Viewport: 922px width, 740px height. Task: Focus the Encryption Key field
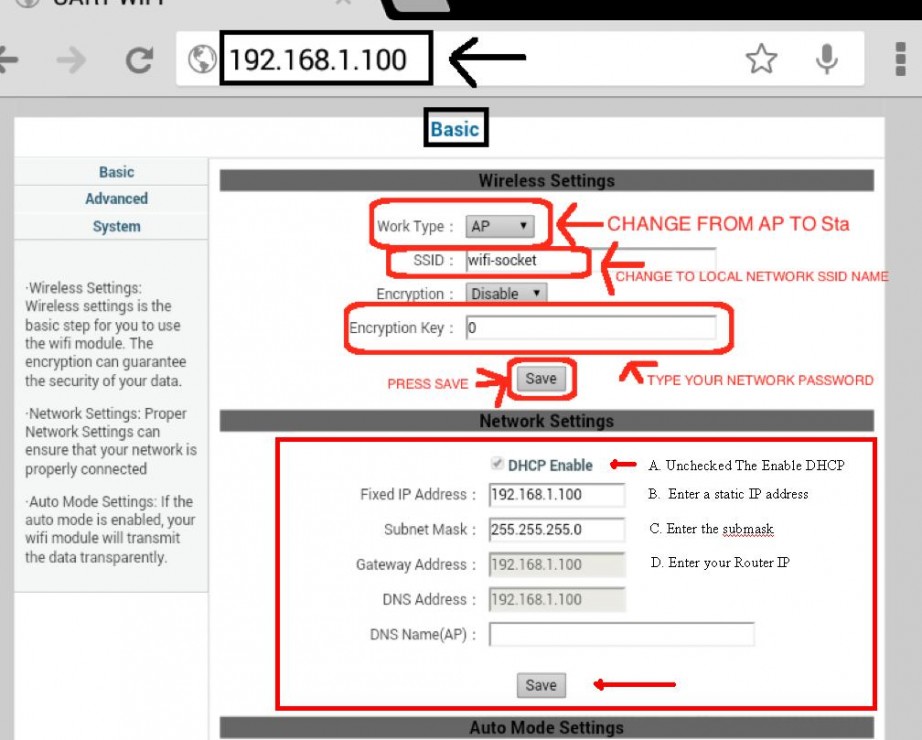pos(590,328)
